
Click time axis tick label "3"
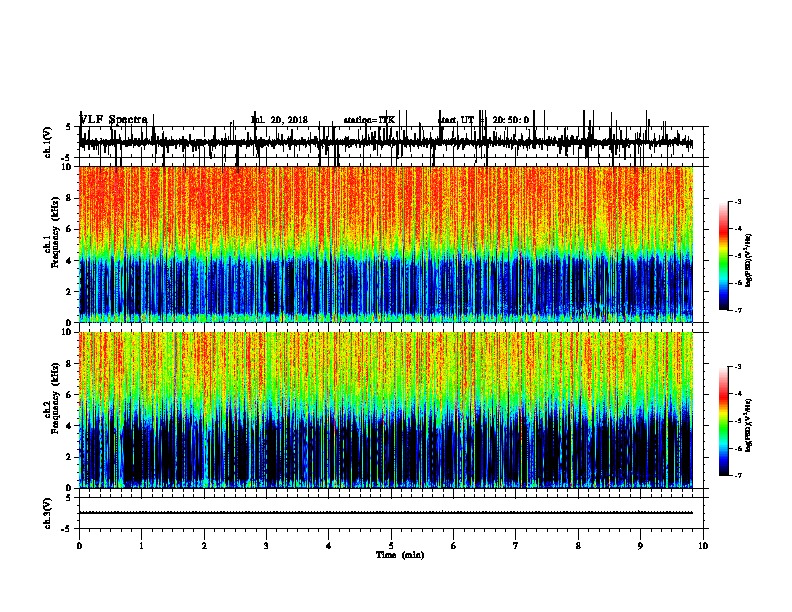[x=266, y=545]
